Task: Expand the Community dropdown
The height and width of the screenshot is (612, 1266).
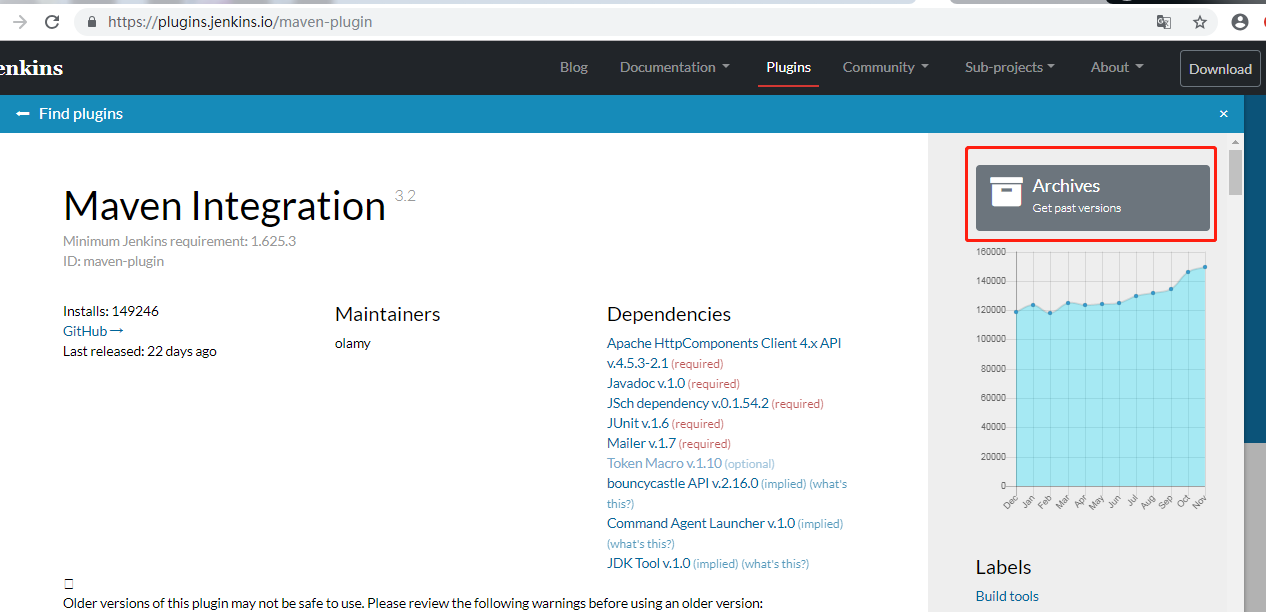Action: (x=886, y=67)
